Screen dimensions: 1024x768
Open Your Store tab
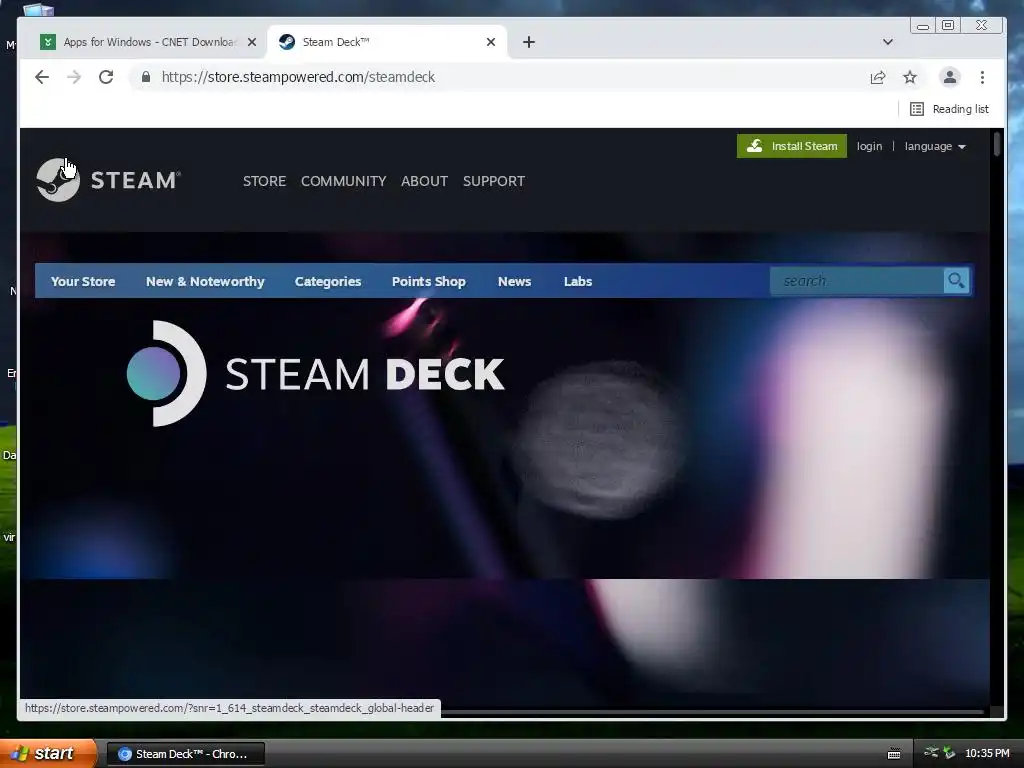[x=83, y=281]
